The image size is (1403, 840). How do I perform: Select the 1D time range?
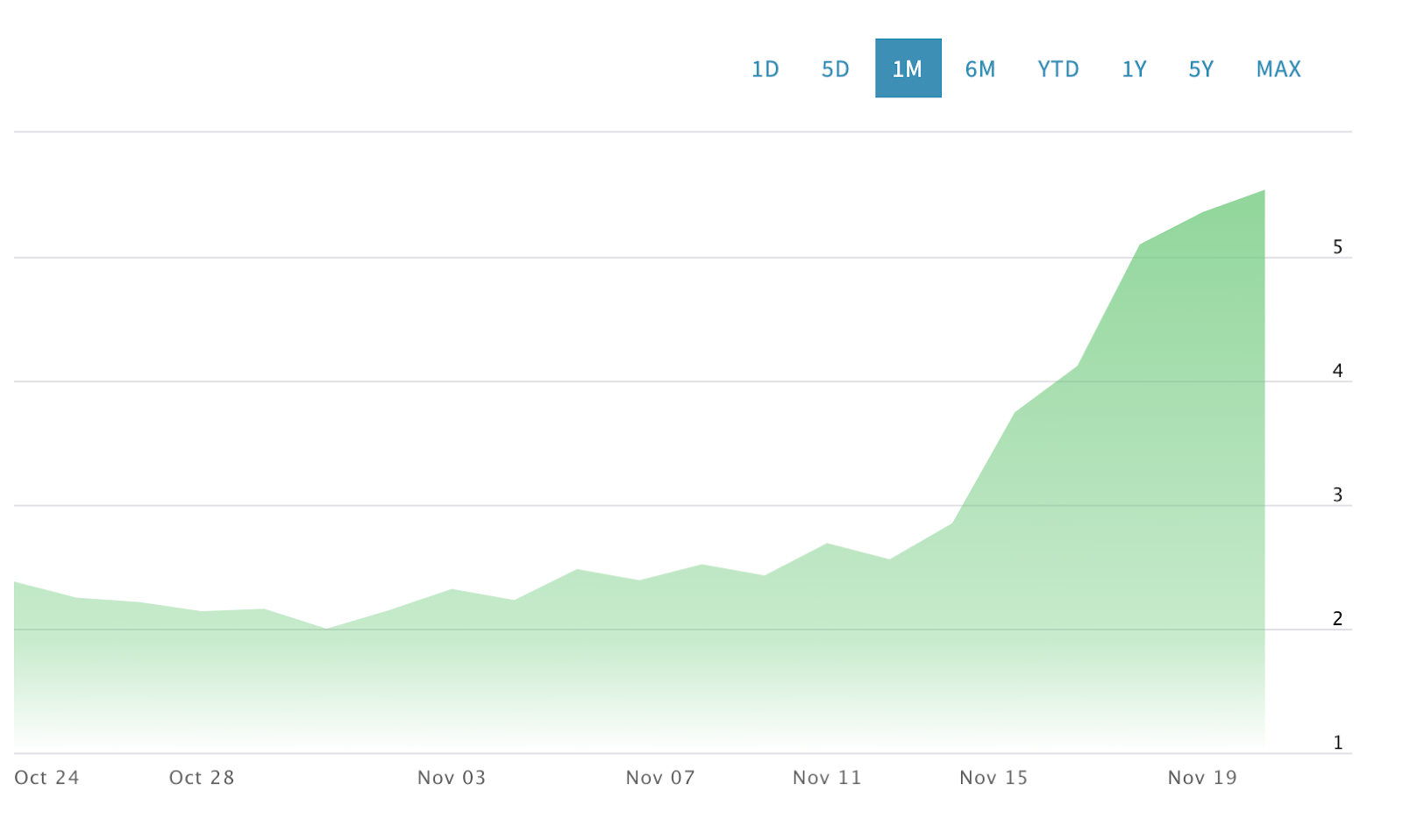[765, 68]
